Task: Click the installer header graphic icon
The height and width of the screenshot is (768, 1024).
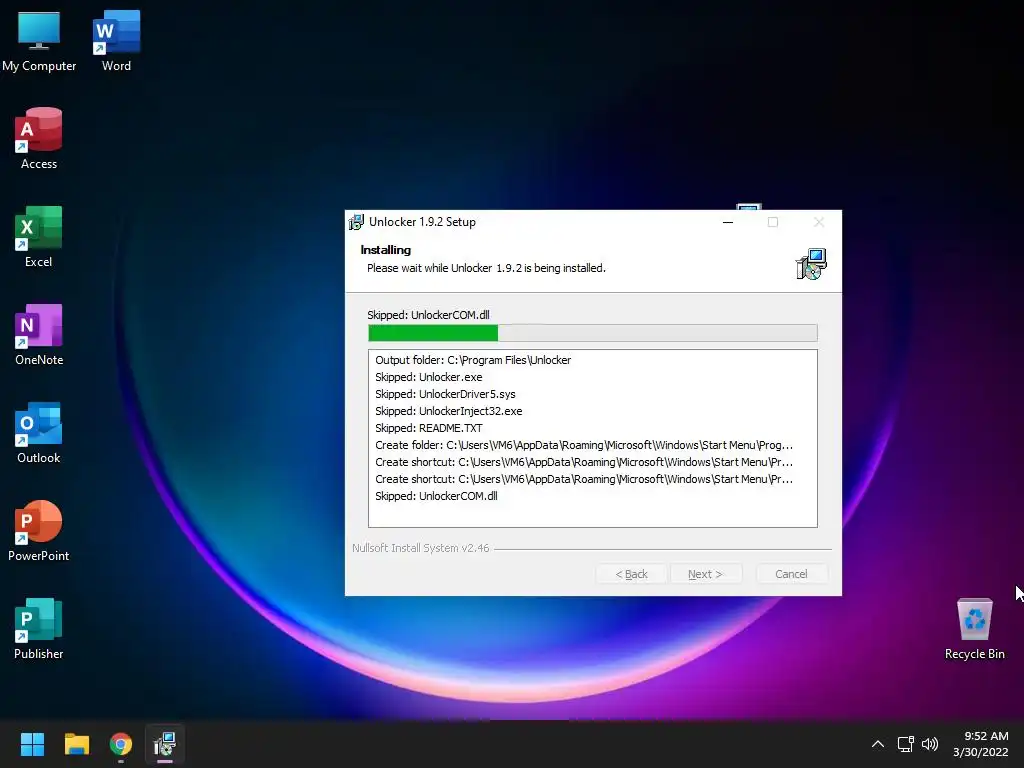Action: (811, 264)
